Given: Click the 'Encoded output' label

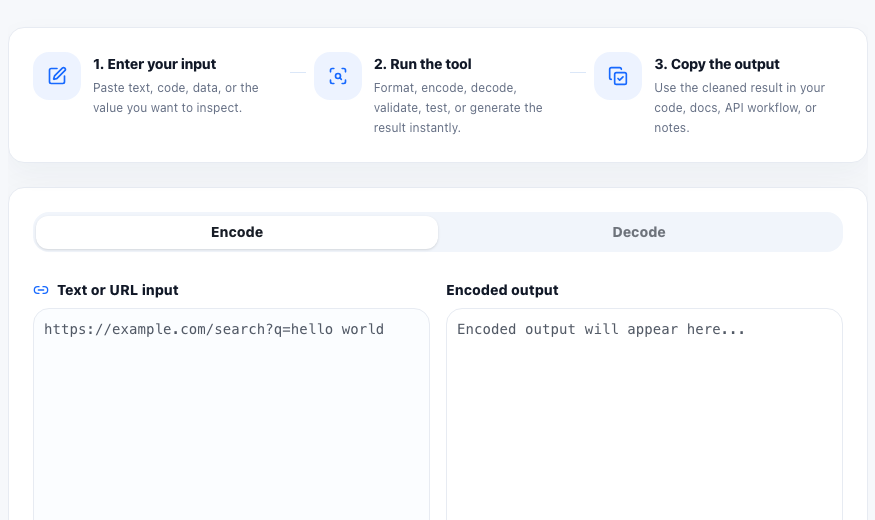Looking at the screenshot, I should coord(502,290).
